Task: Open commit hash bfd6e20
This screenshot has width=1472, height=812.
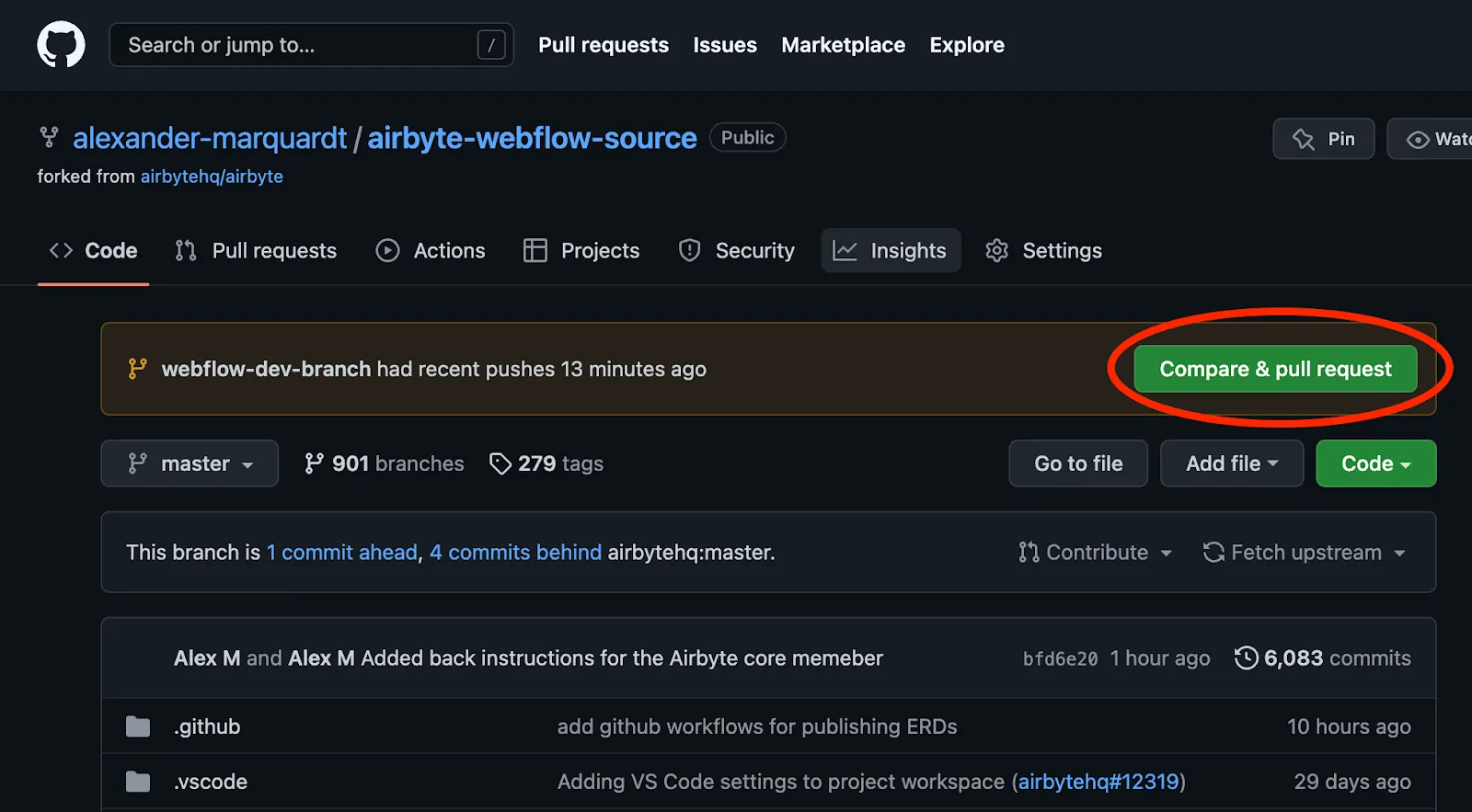Action: (1060, 658)
